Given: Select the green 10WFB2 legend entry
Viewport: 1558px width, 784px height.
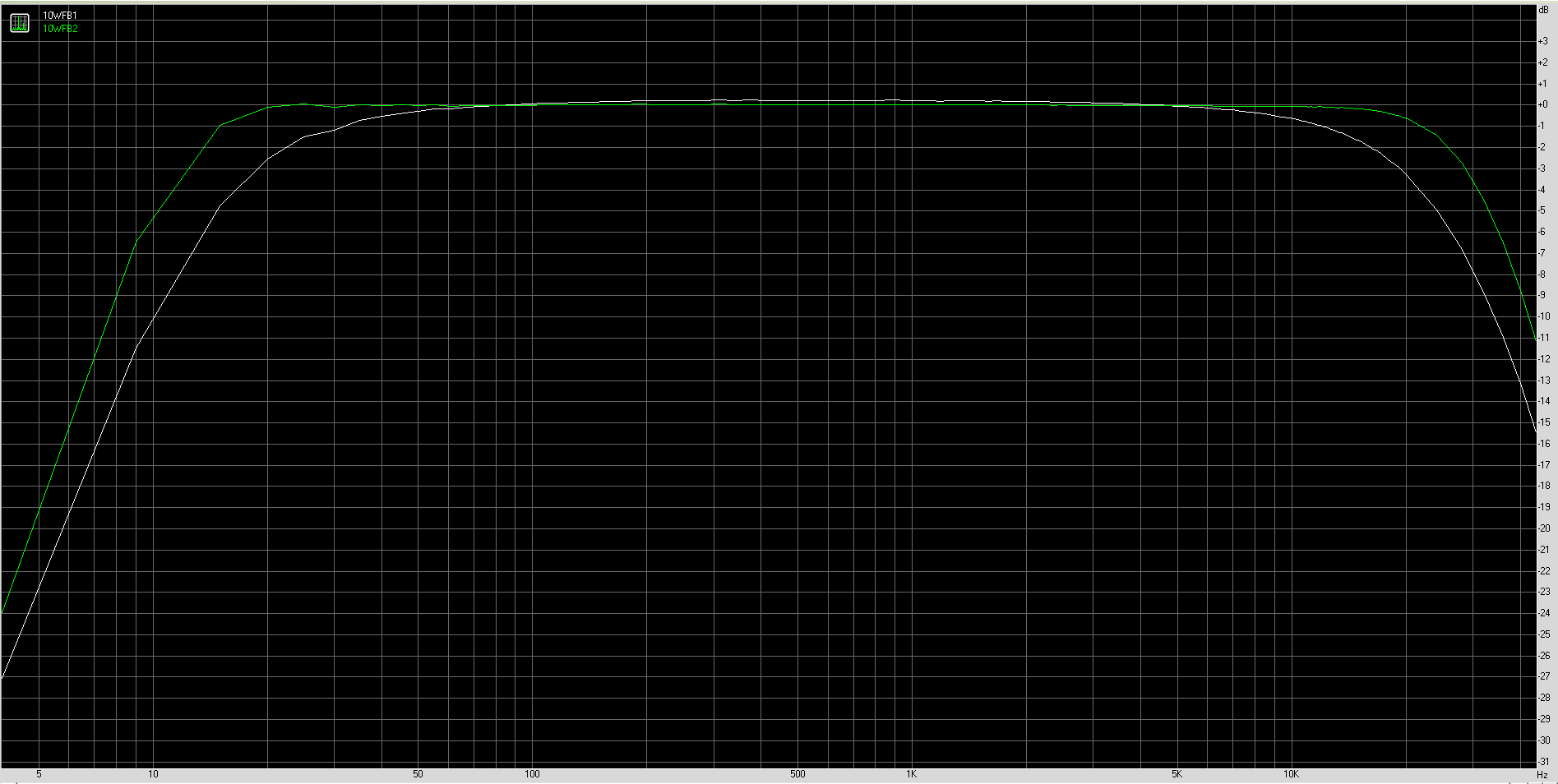Looking at the screenshot, I should coord(60,29).
